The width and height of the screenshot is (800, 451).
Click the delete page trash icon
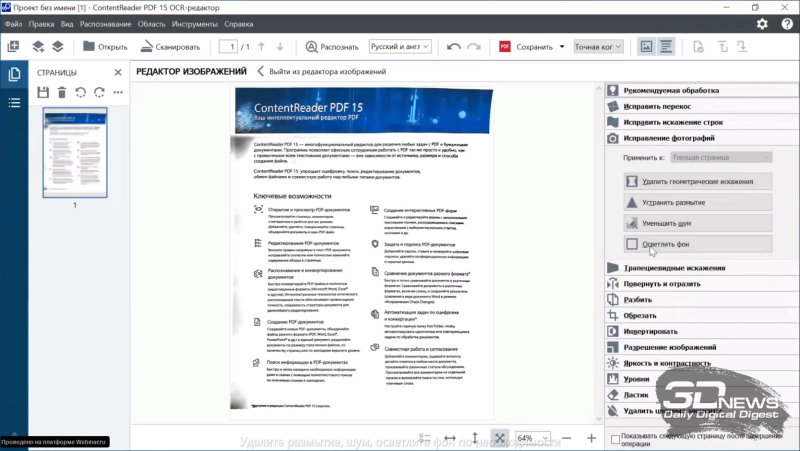[62, 93]
